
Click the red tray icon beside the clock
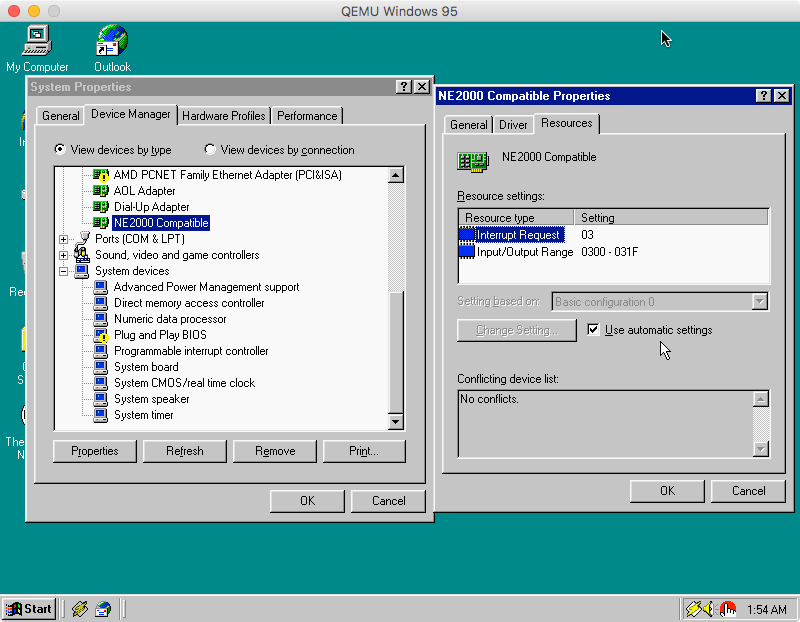pos(727,609)
